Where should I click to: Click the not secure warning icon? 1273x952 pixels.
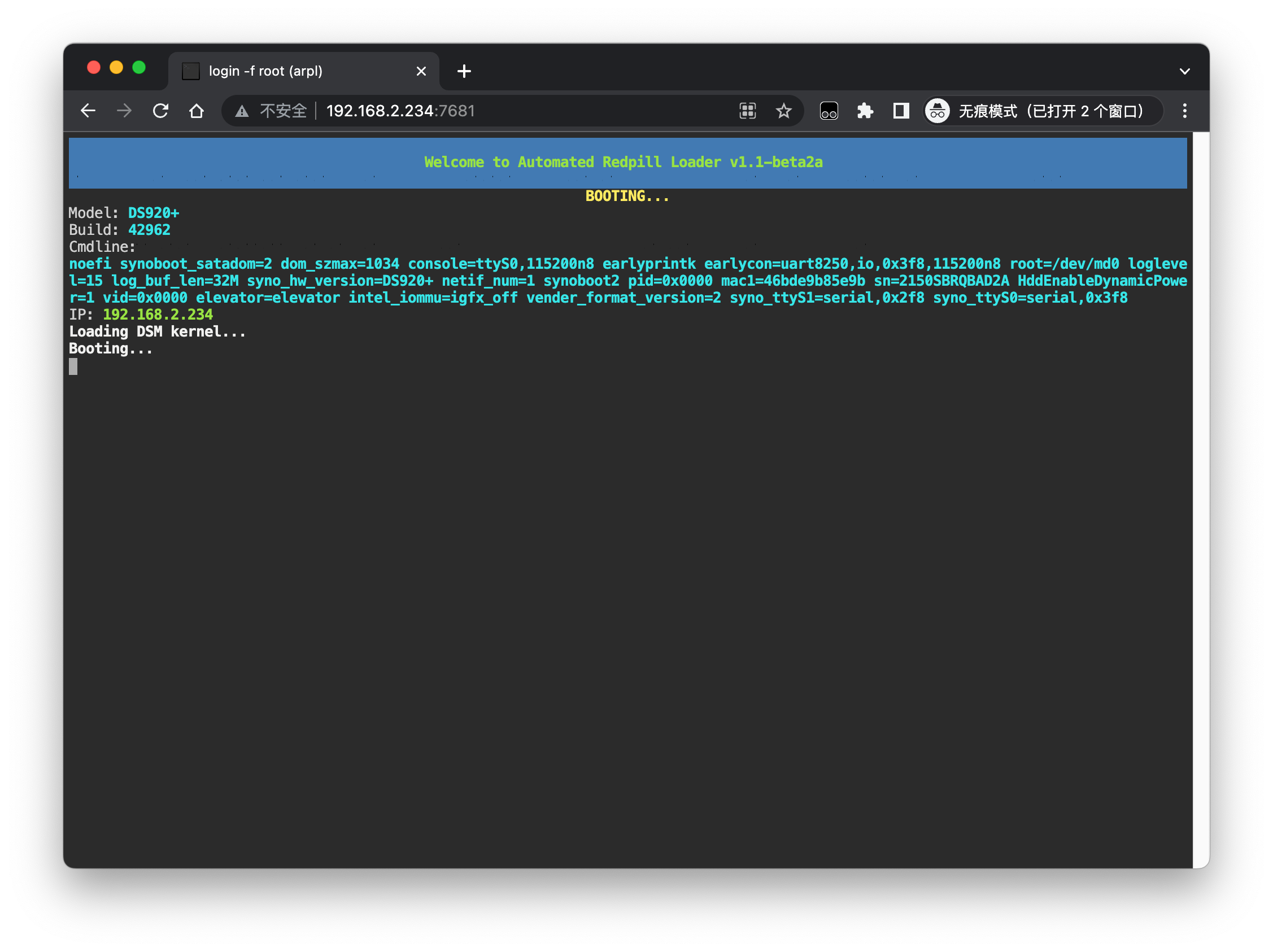(242, 111)
